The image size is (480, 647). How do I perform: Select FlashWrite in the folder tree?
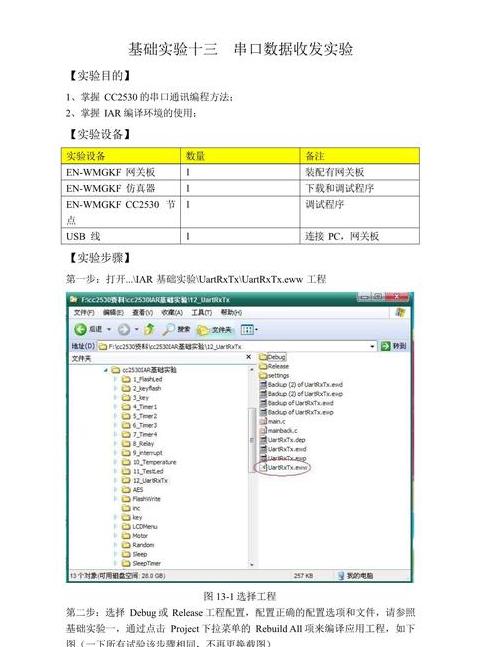pyautogui.click(x=142, y=499)
